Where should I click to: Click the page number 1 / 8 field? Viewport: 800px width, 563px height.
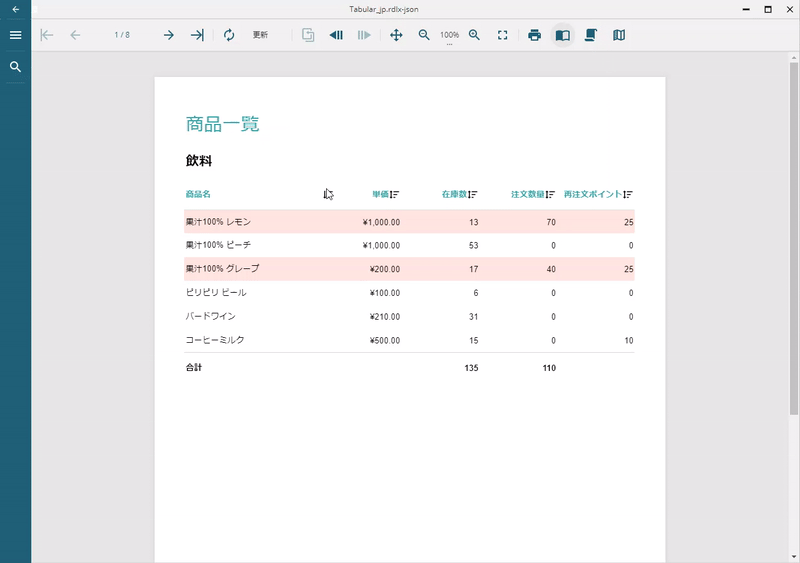click(x=122, y=35)
